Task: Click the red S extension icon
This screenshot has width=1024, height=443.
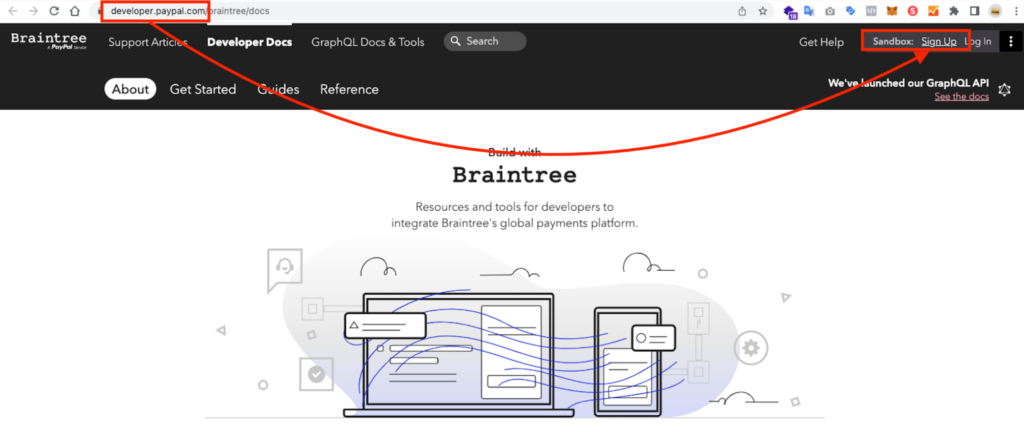Action: tap(912, 11)
